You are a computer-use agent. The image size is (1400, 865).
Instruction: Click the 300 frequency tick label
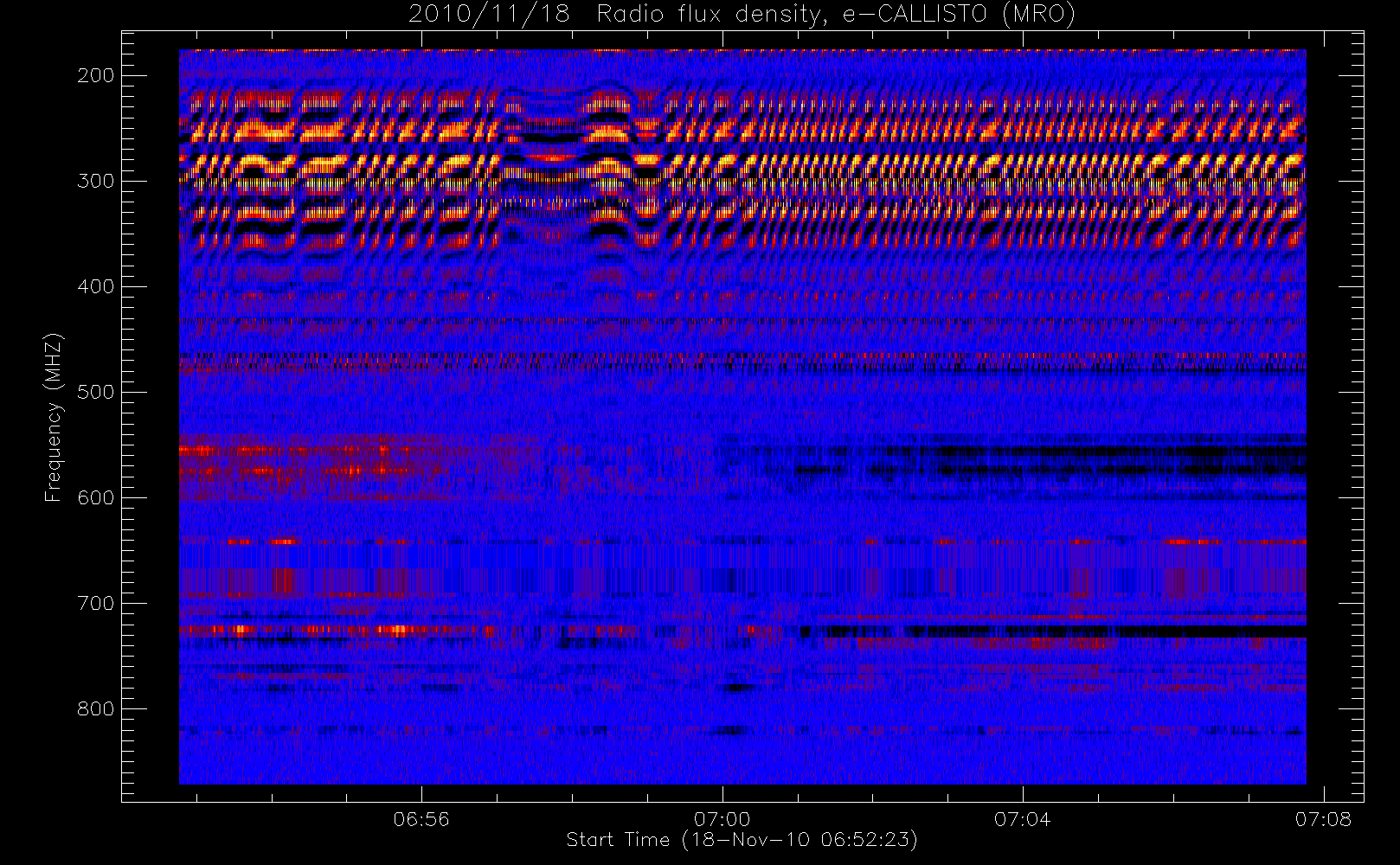(x=95, y=181)
